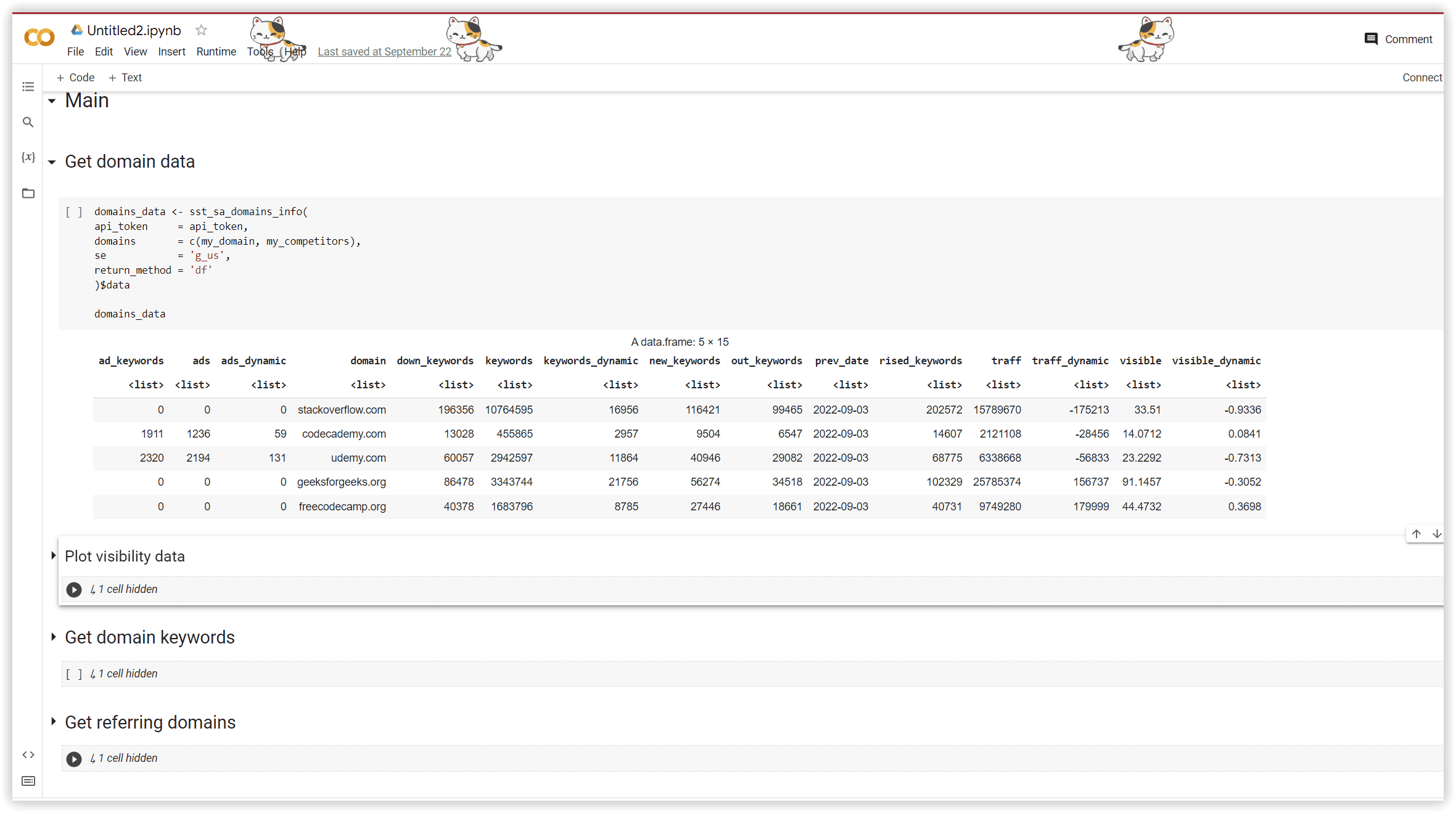Collapse the Get domain data section

click(52, 161)
